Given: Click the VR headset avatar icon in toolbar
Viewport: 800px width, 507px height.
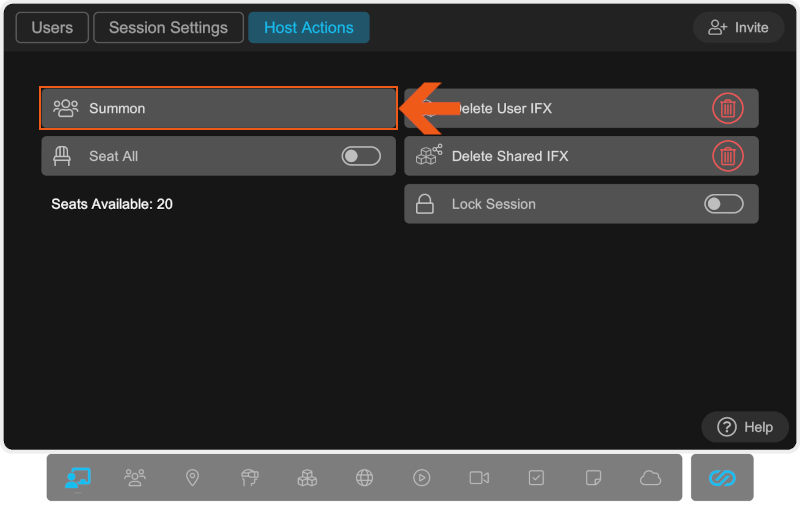Looking at the screenshot, I should coord(250,478).
